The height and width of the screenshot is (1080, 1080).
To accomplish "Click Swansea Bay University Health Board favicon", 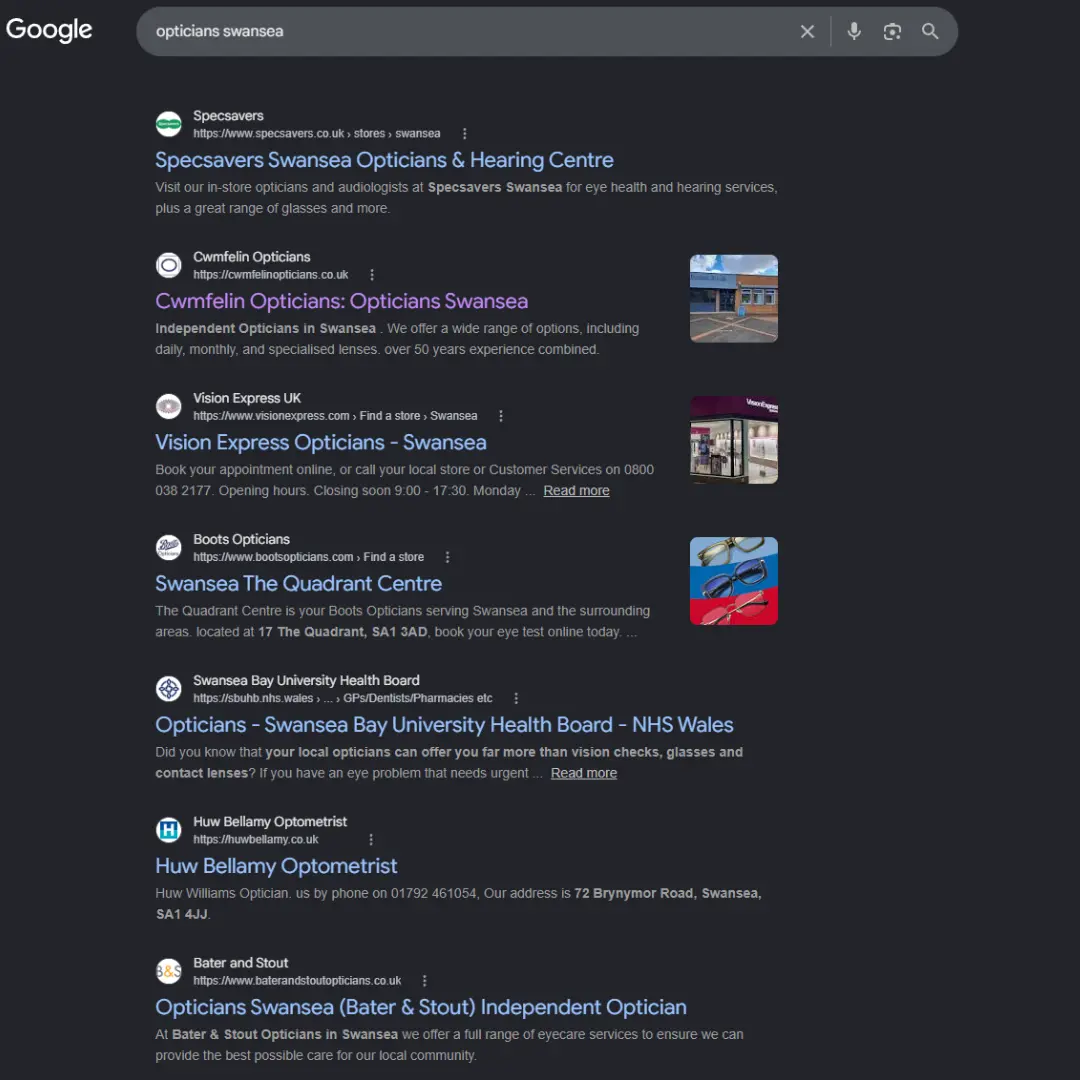I will coord(169,689).
